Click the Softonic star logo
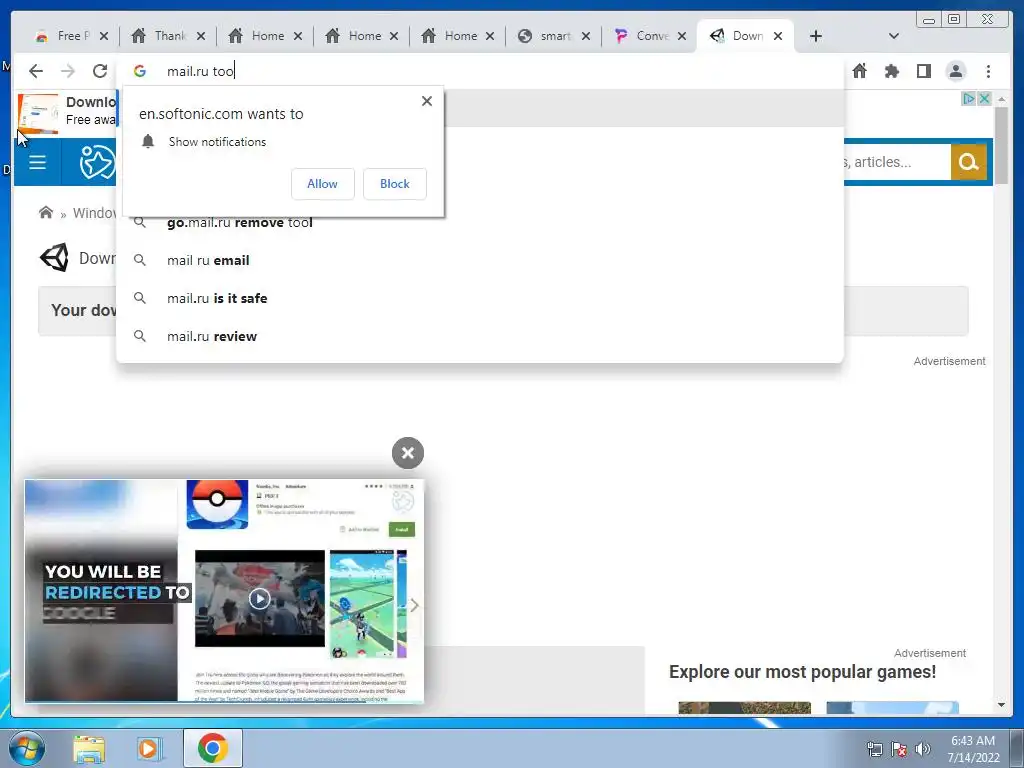Image resolution: width=1024 pixels, height=768 pixels. 97,162
